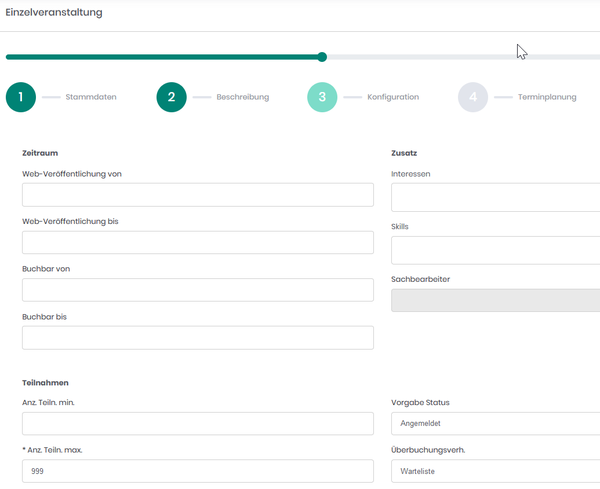Click the progress bar handle
Screen dimensions: 600x489
(322, 57)
